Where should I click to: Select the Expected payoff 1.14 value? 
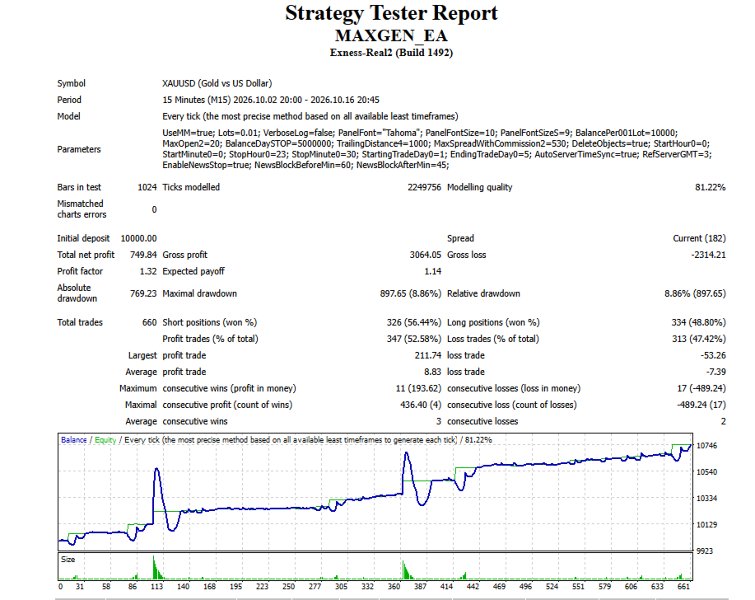tap(432, 271)
